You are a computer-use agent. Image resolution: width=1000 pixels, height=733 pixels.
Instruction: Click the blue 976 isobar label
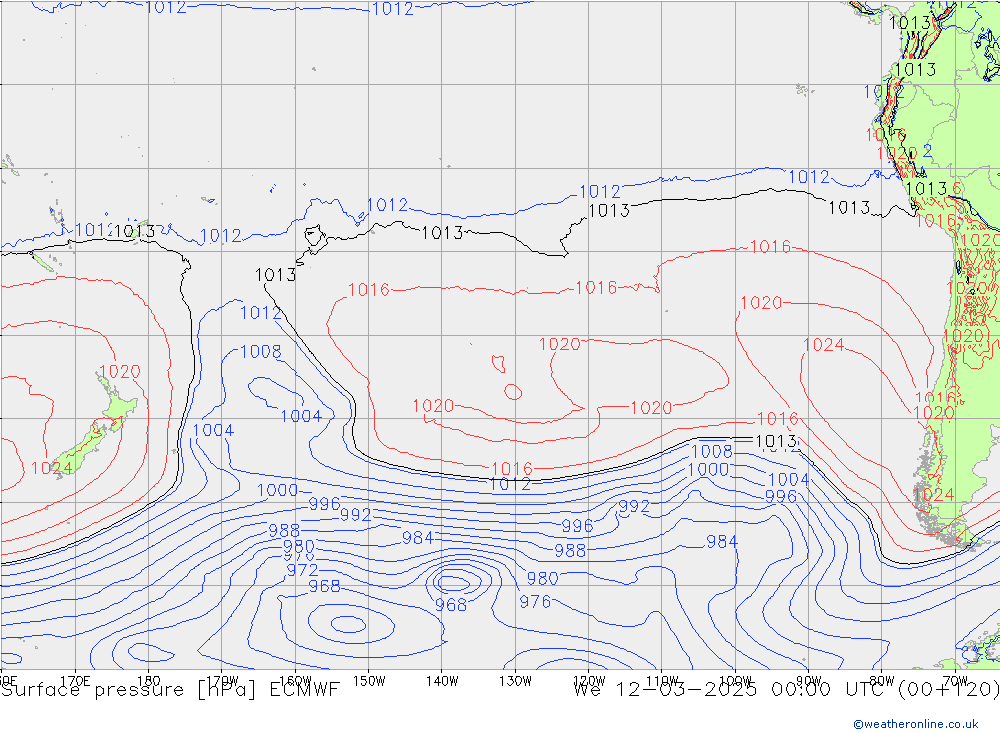click(535, 602)
